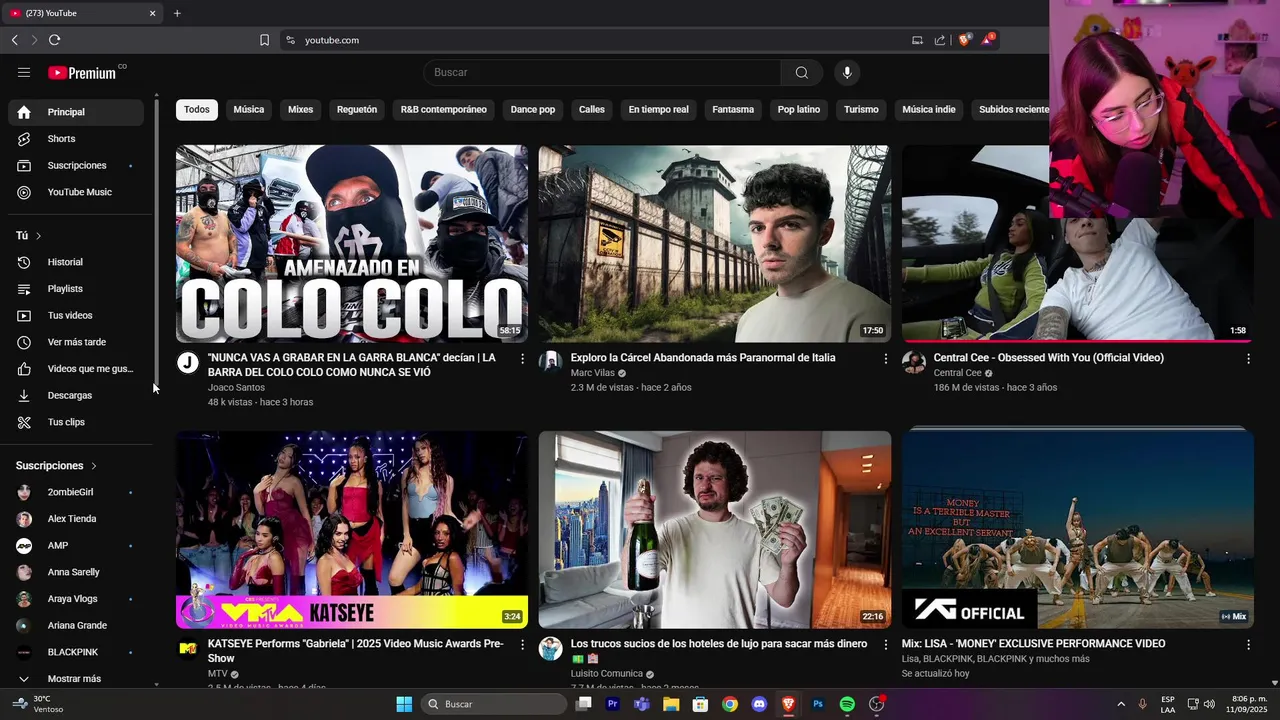Start voice search with microphone icon
Viewport: 1280px width, 720px height.
[847, 72]
